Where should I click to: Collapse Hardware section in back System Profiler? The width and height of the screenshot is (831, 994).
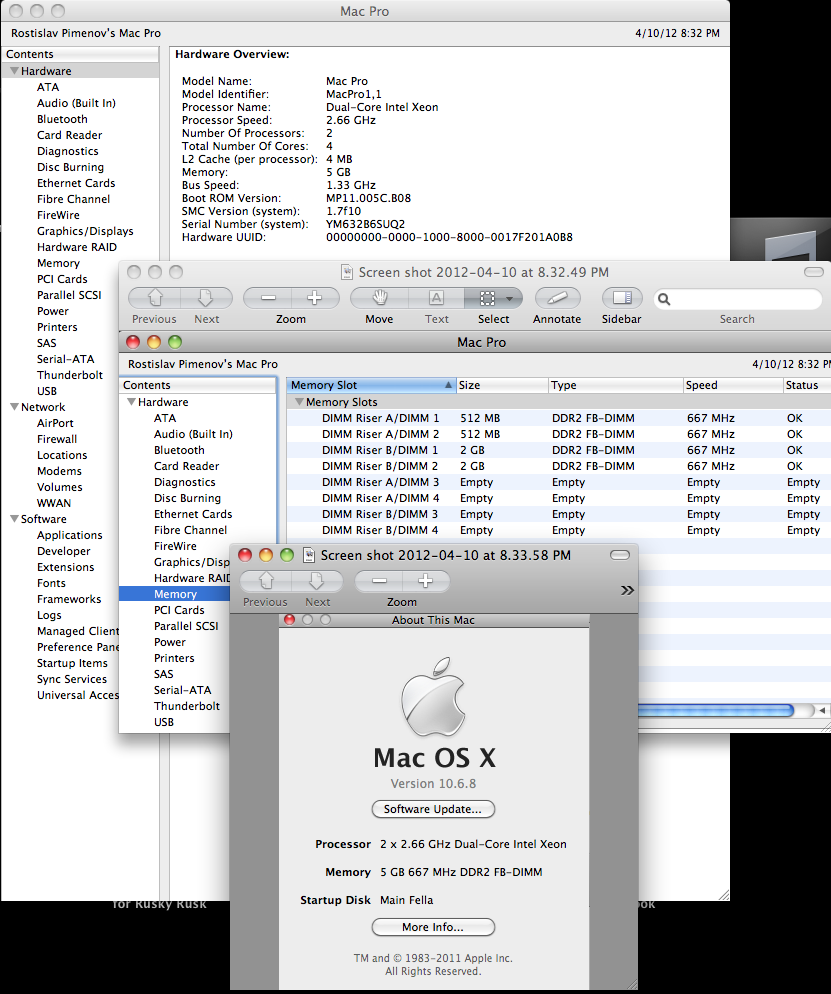14,71
